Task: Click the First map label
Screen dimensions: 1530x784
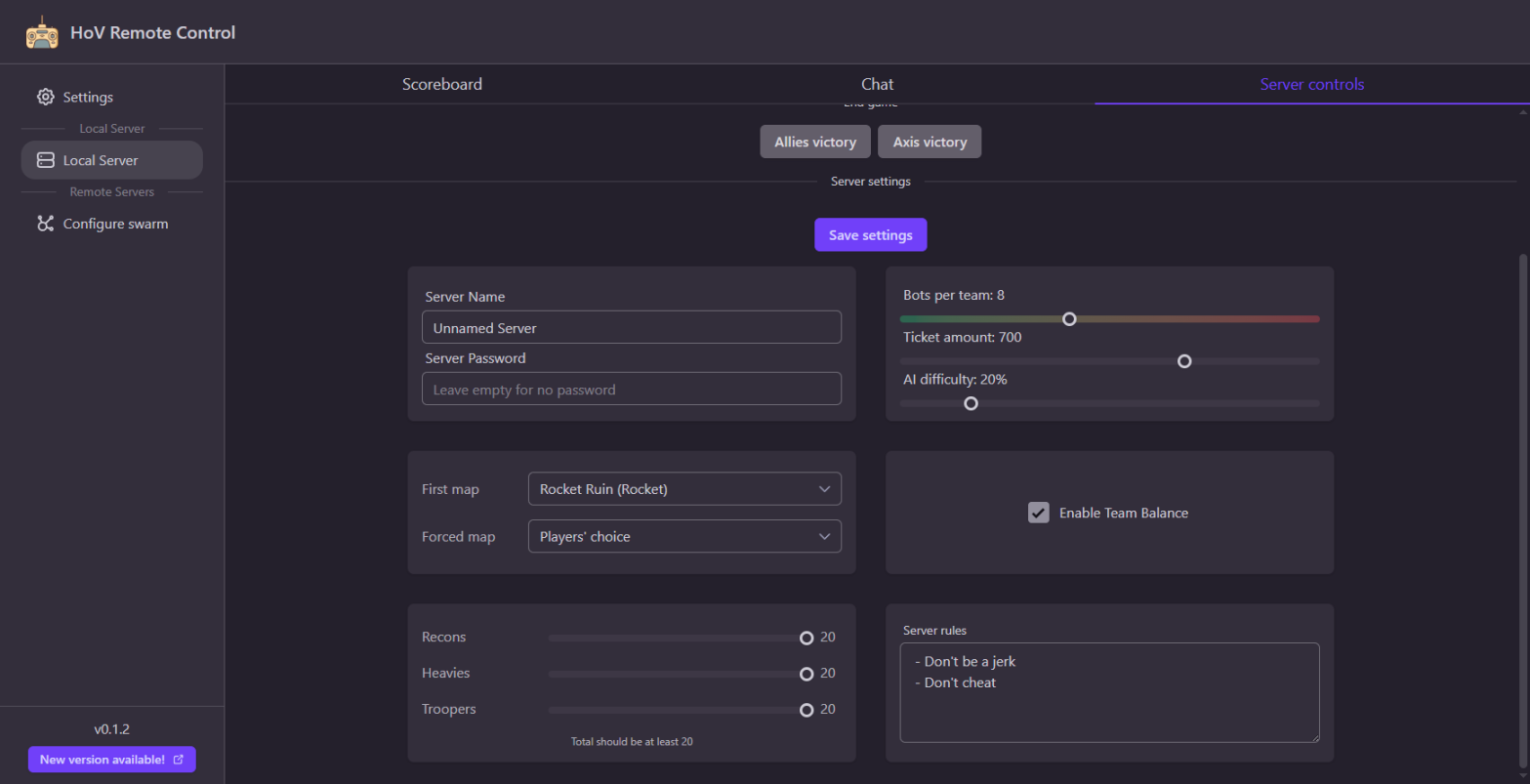Action: tap(450, 489)
